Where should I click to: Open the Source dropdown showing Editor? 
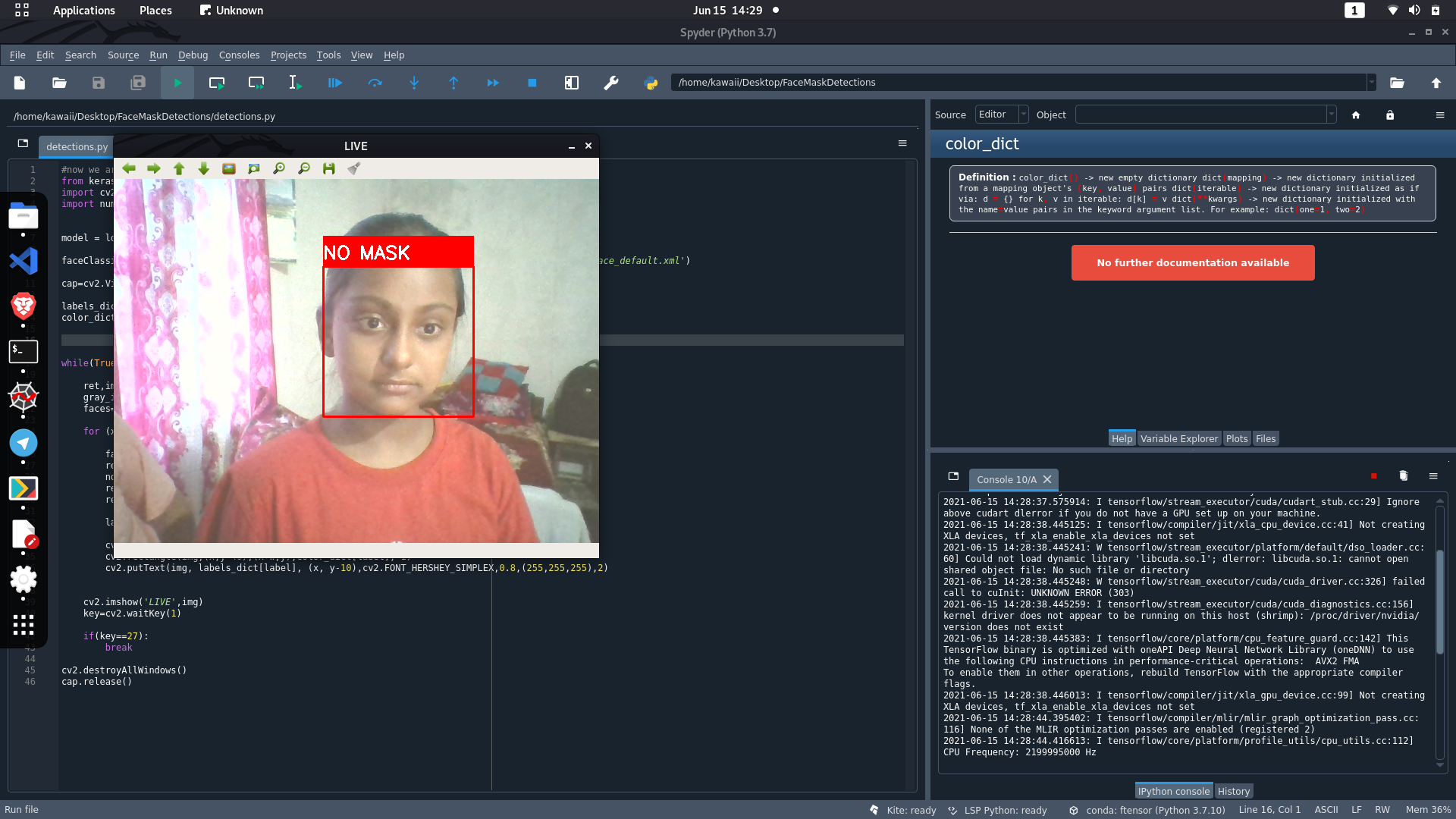tap(1001, 115)
